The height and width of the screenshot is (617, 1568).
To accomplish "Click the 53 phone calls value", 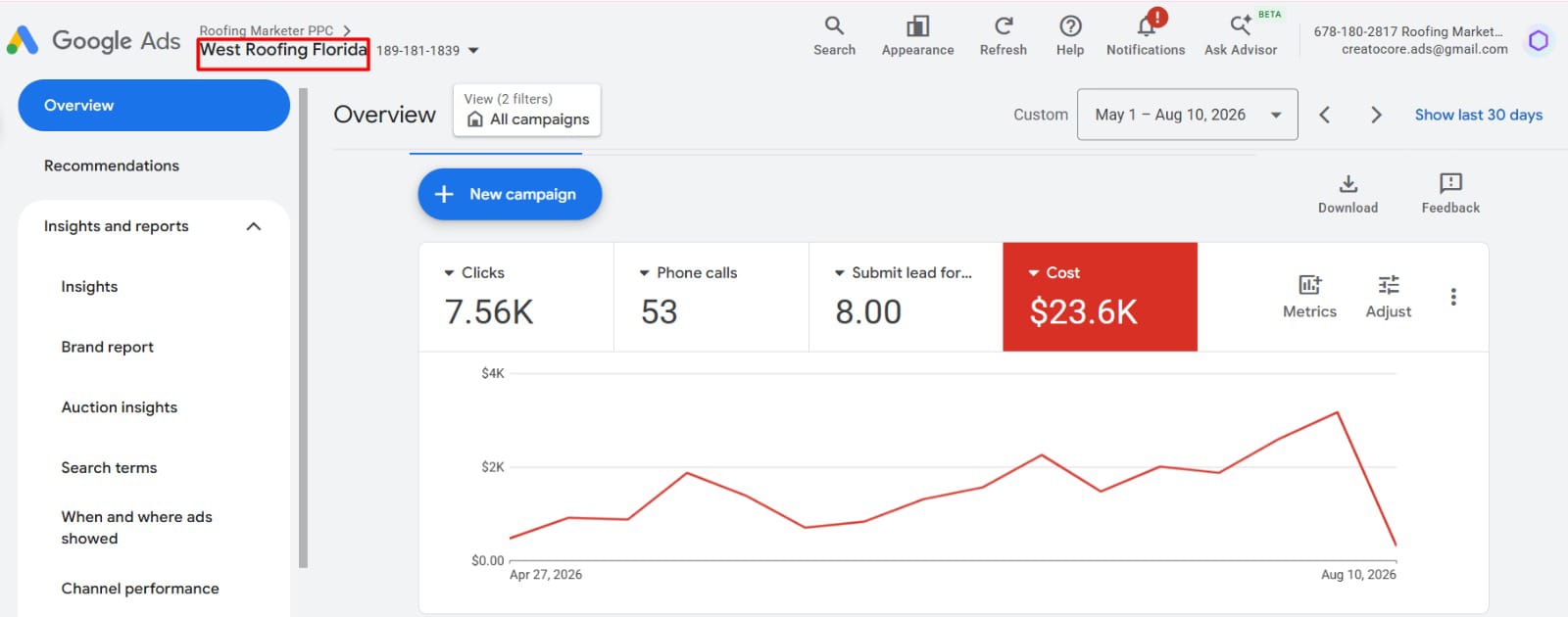I will click(x=660, y=312).
